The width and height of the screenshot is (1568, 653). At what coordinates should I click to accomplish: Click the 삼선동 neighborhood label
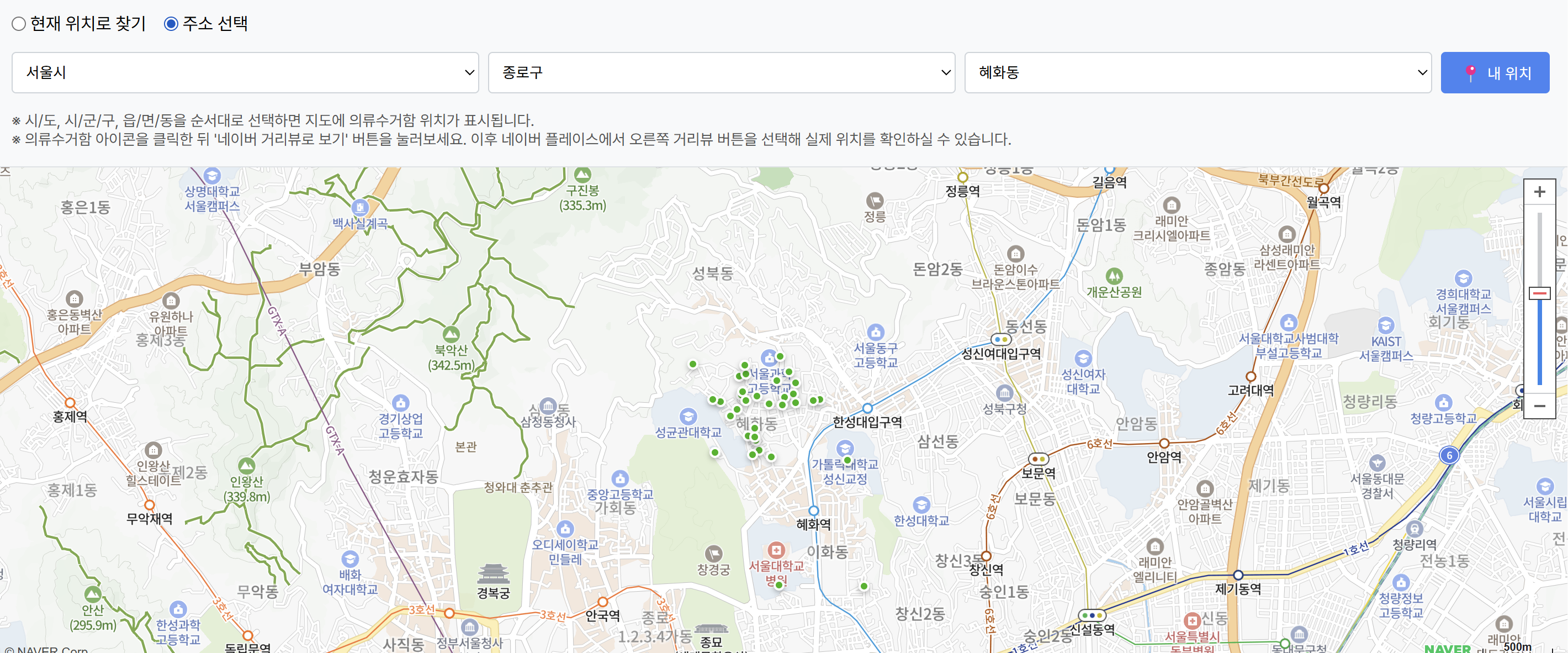coord(938,441)
